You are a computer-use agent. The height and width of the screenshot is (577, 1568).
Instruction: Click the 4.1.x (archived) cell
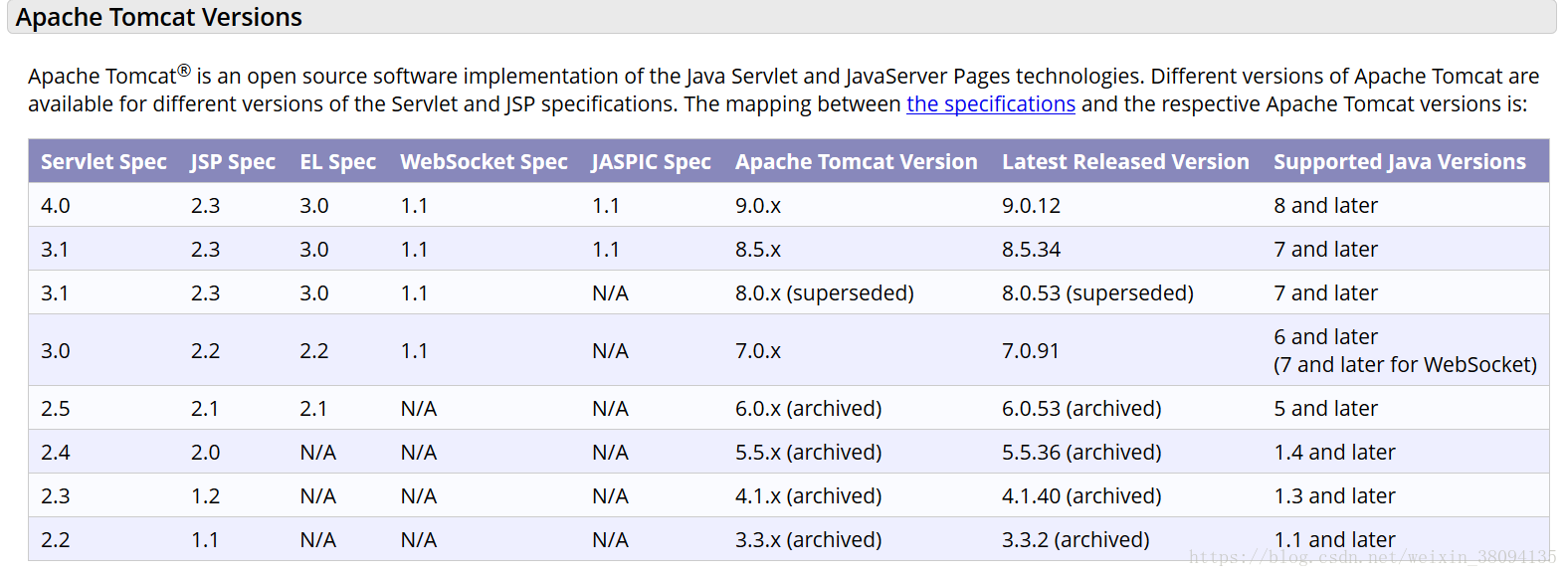[809, 496]
